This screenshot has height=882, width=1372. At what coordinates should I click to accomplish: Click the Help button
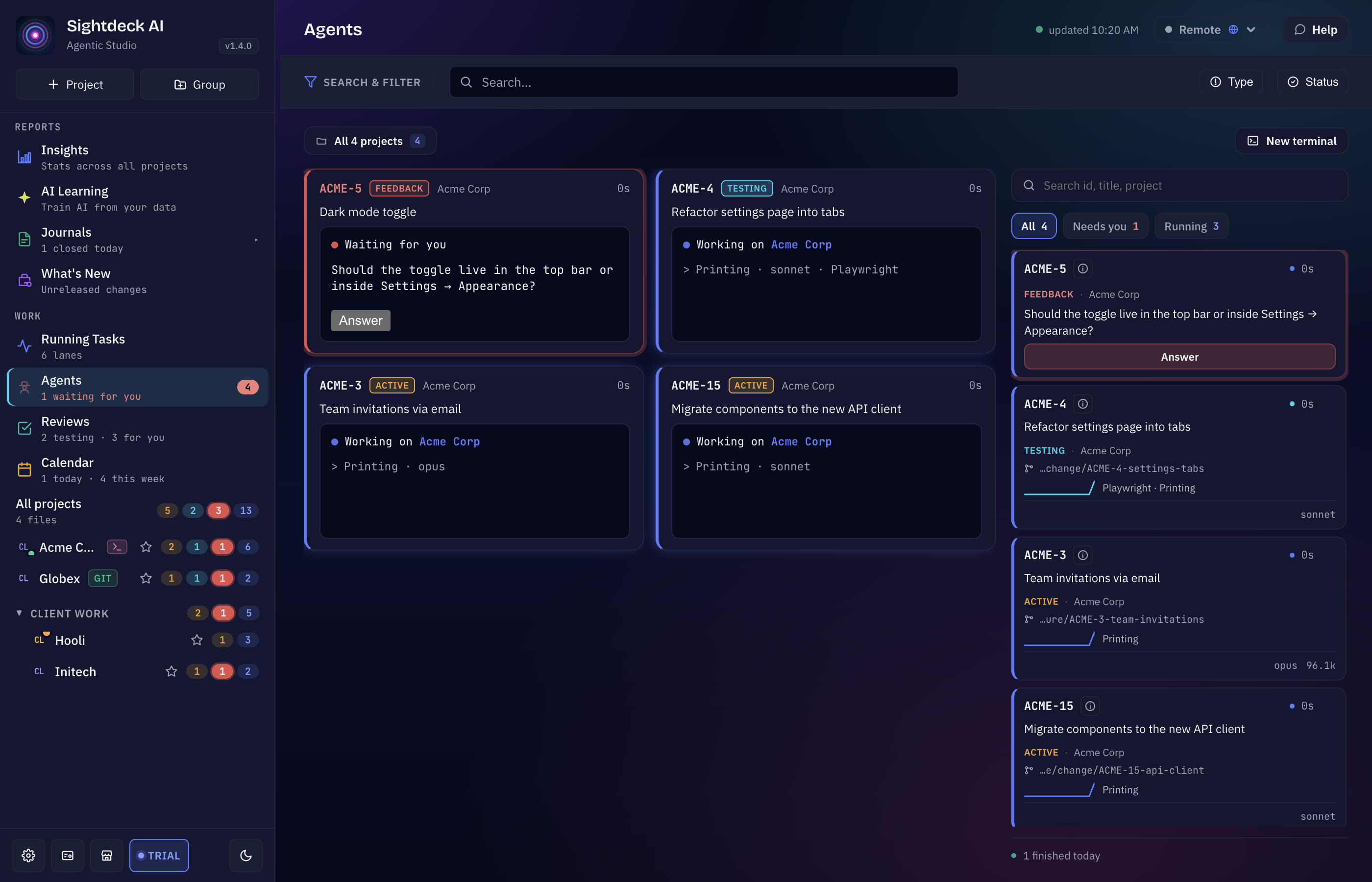1315,30
